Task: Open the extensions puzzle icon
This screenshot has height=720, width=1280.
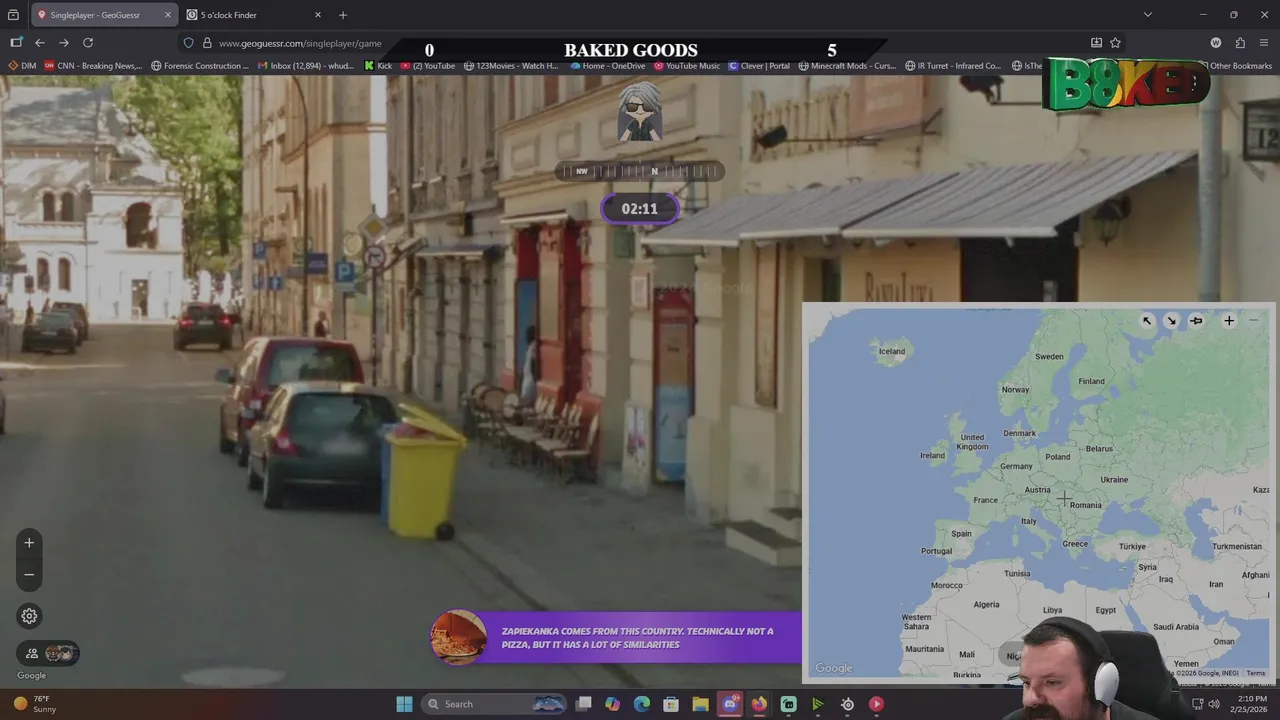Action: pos(1240,43)
